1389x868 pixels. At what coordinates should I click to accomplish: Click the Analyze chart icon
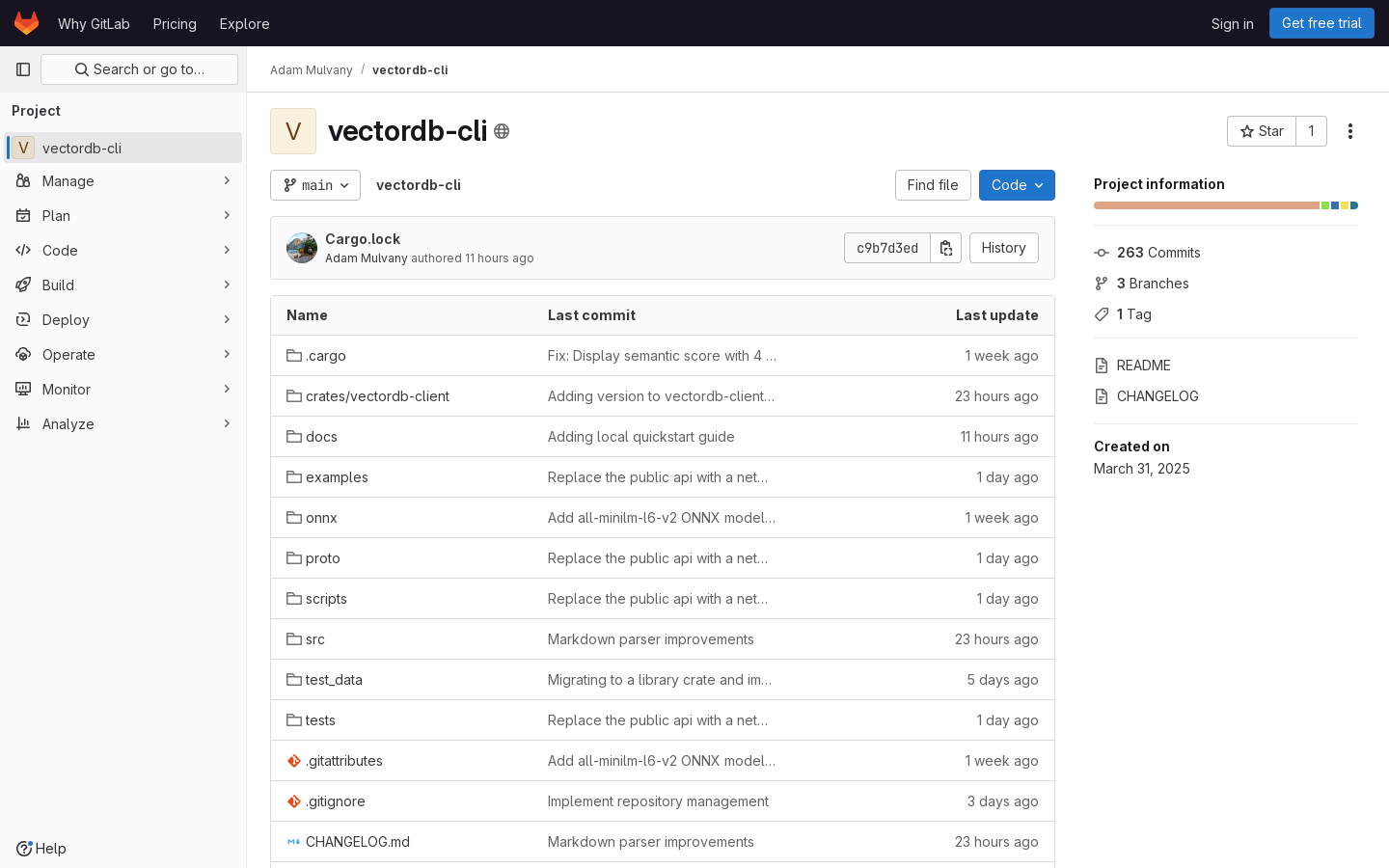click(x=23, y=424)
